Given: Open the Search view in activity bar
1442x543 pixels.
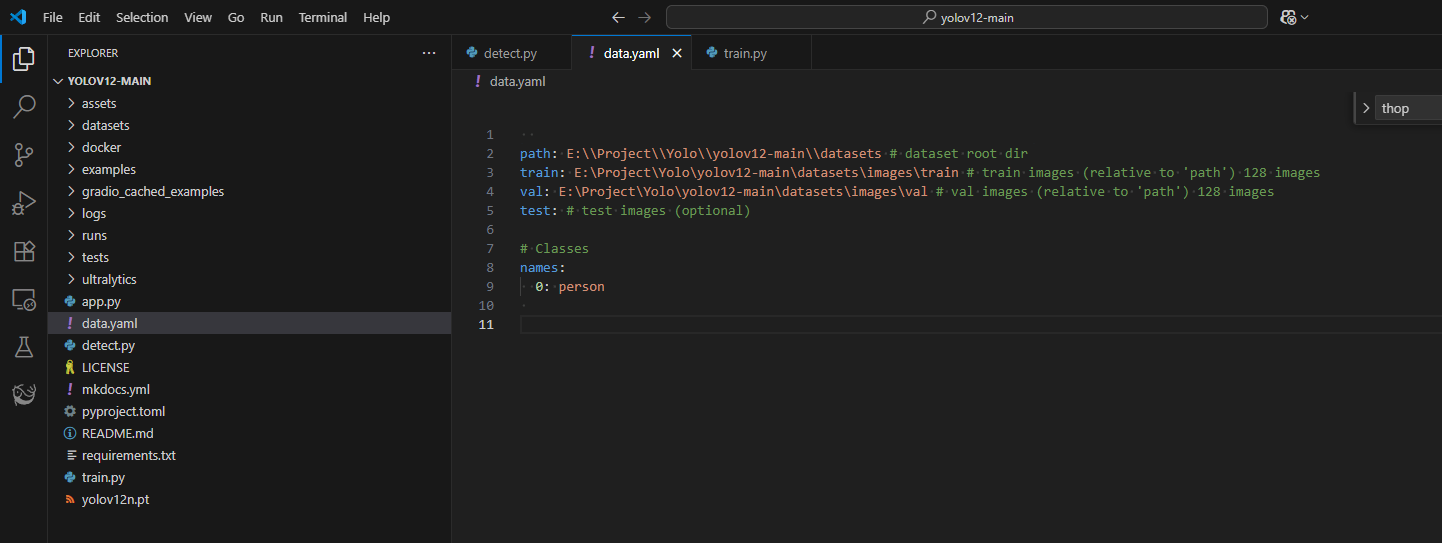Looking at the screenshot, I should click(x=24, y=107).
